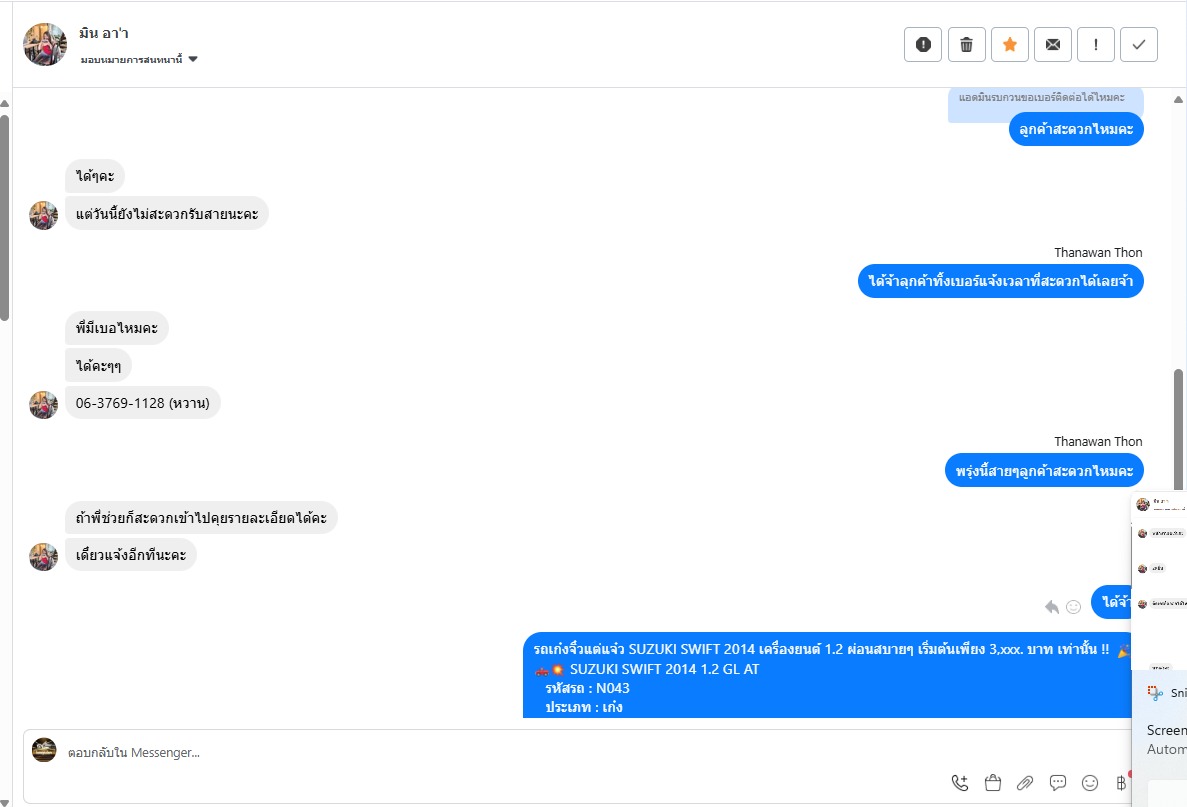
Task: Type in the Messenger reply field
Action: click(500, 752)
